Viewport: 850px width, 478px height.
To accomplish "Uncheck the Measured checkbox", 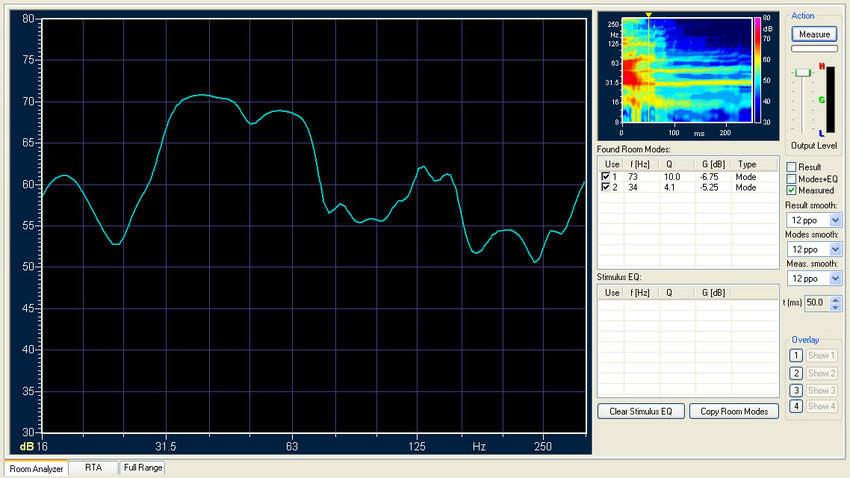I will 791,190.
